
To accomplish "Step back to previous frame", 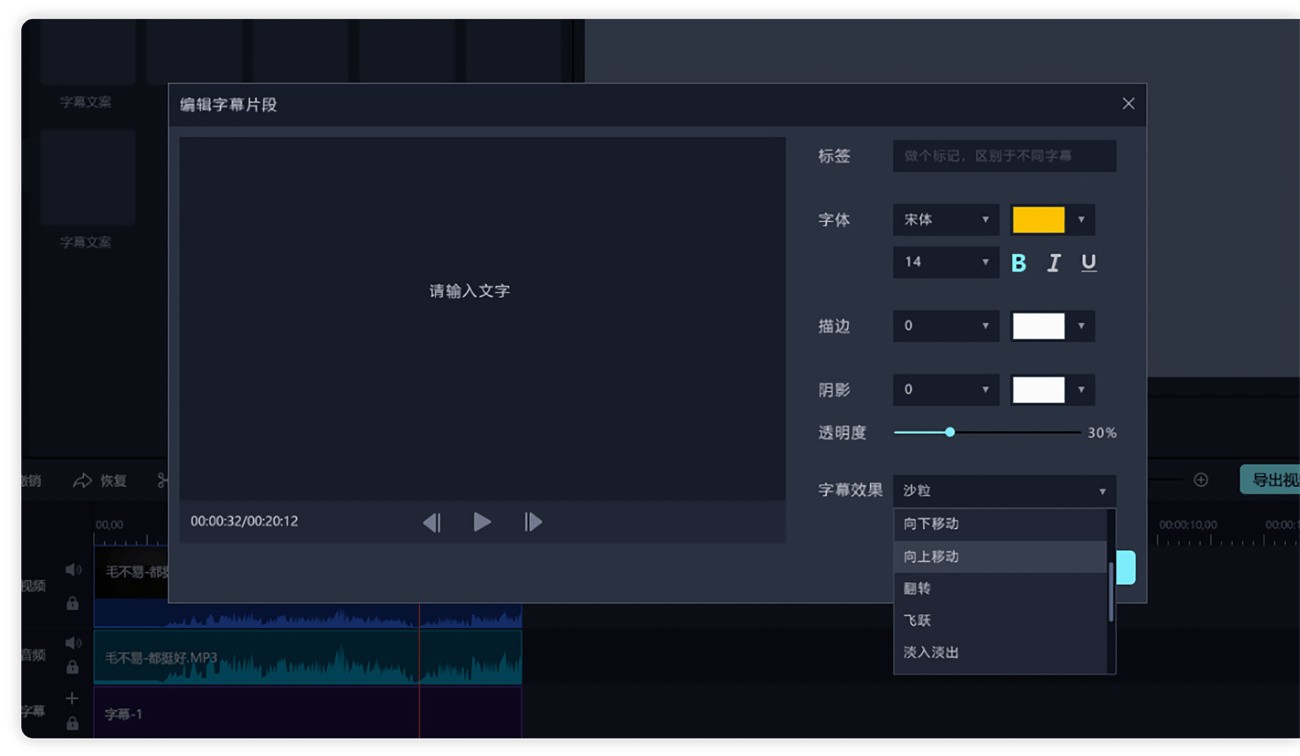I will click(431, 522).
